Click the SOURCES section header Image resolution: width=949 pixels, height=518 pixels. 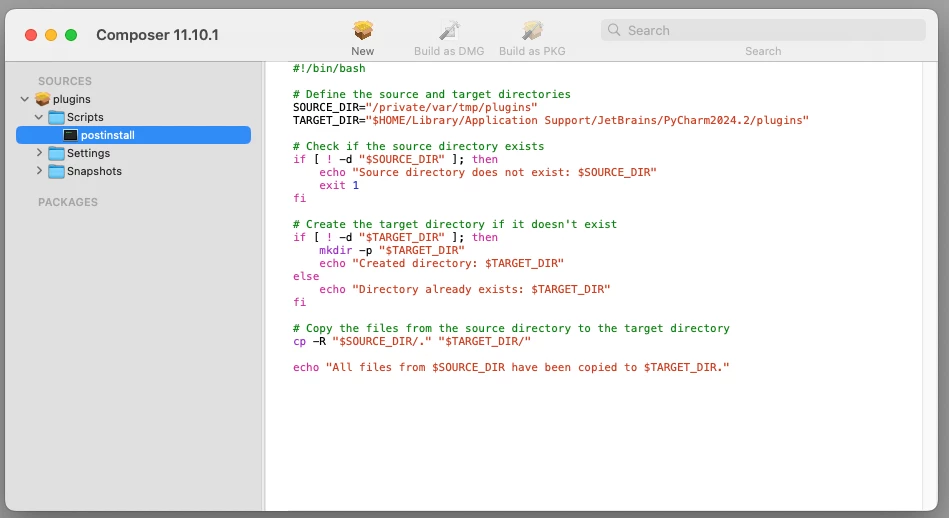click(65, 81)
